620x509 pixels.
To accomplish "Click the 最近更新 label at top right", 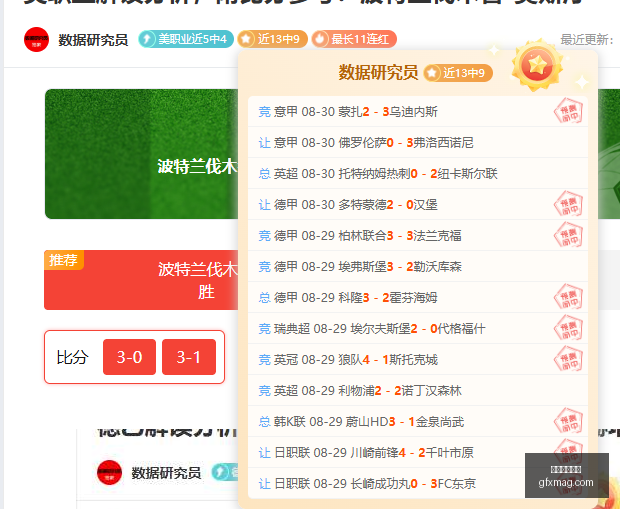I will point(587,40).
